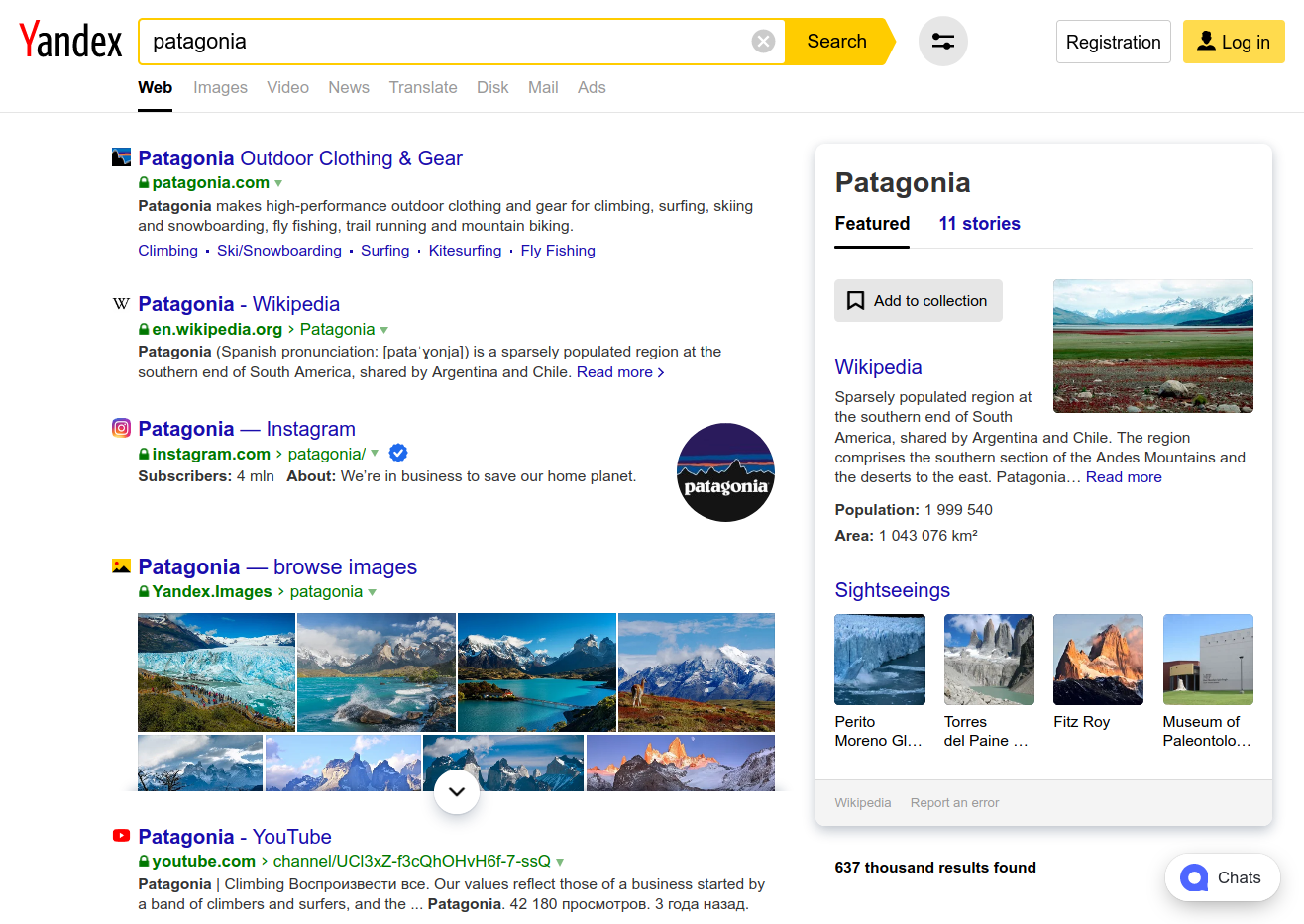Click the Log in button
This screenshot has width=1304, height=924.
pyautogui.click(x=1234, y=42)
